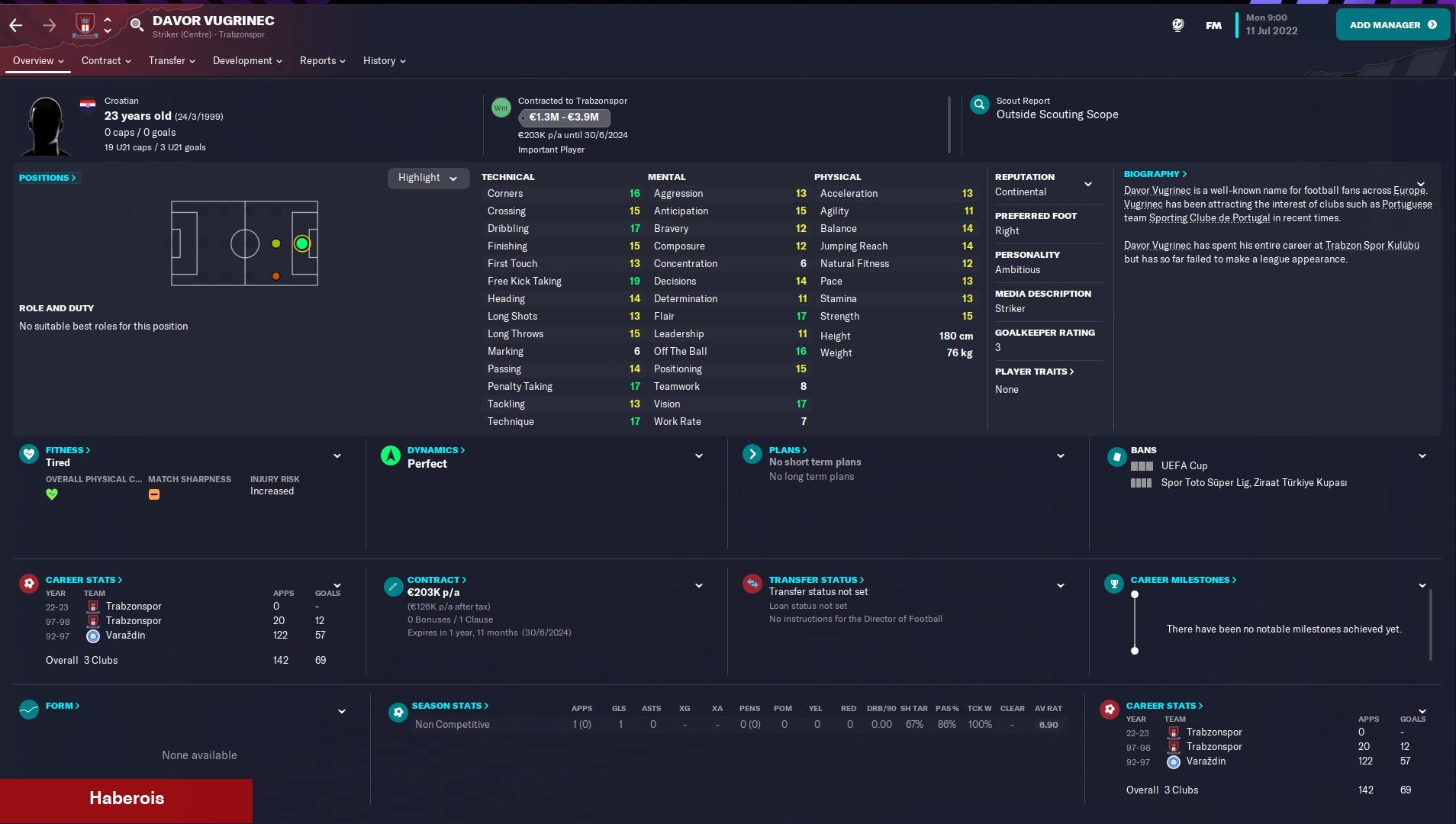Click the Career Milestones scrollbar
Viewport: 1456px width, 824px height.
tap(1431, 624)
